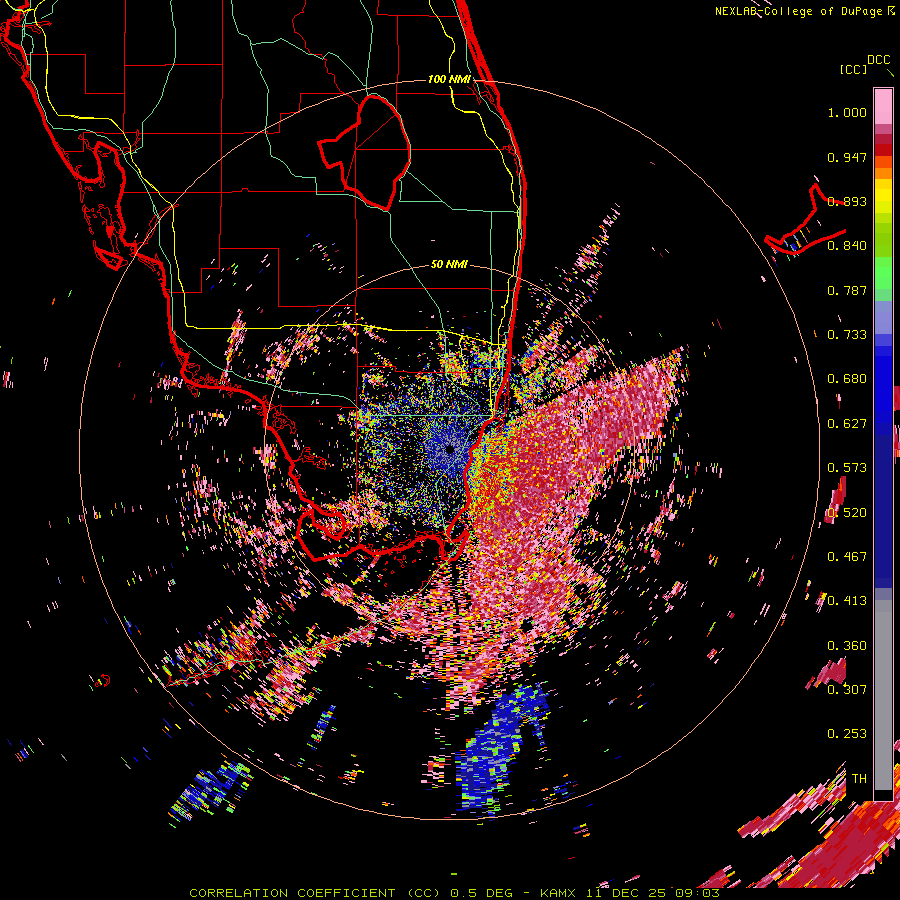Click the black radar site dot at center
Image resolution: width=900 pixels, height=900 pixels.
(450, 449)
